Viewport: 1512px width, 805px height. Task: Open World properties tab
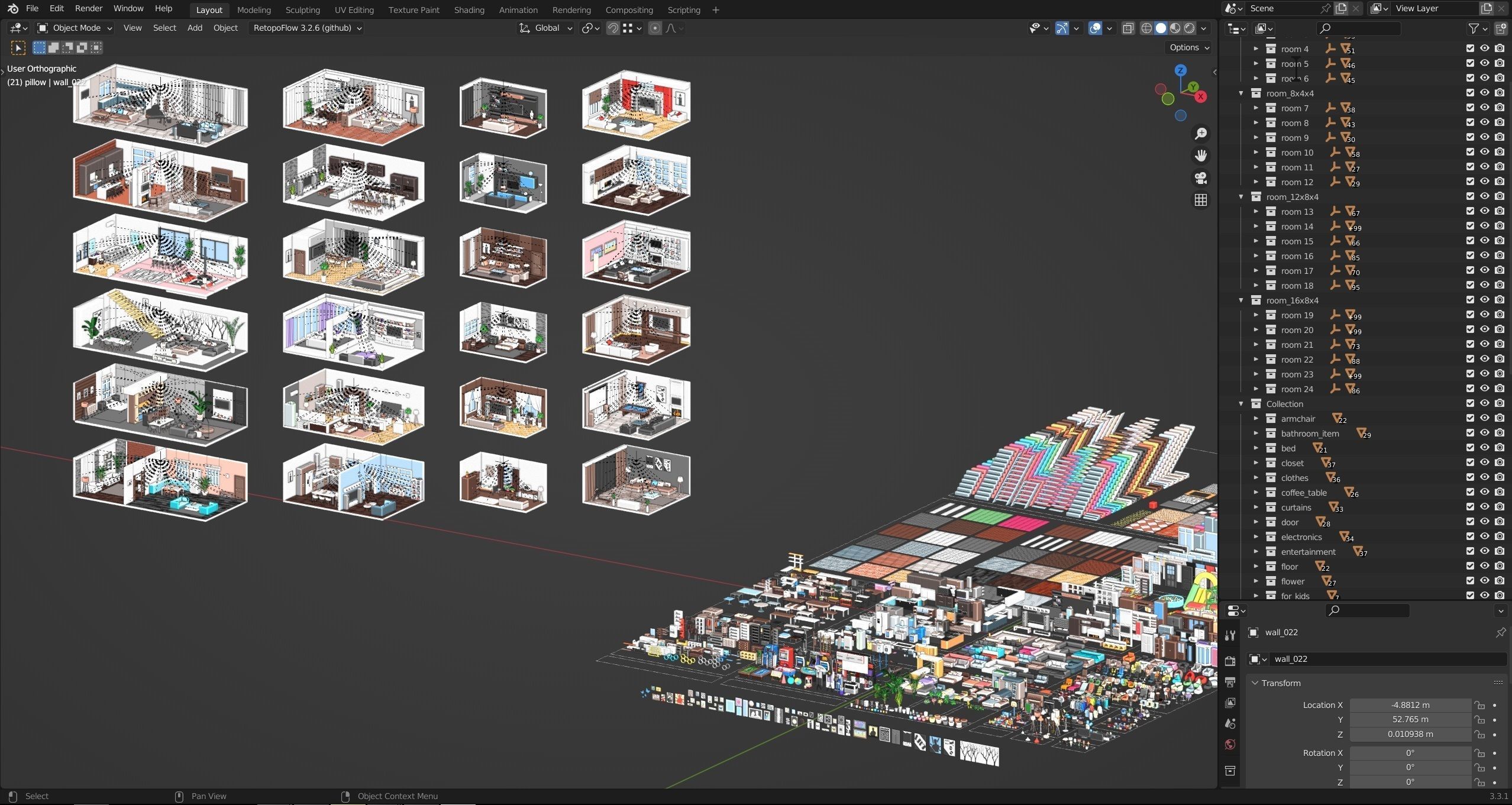(1230, 745)
